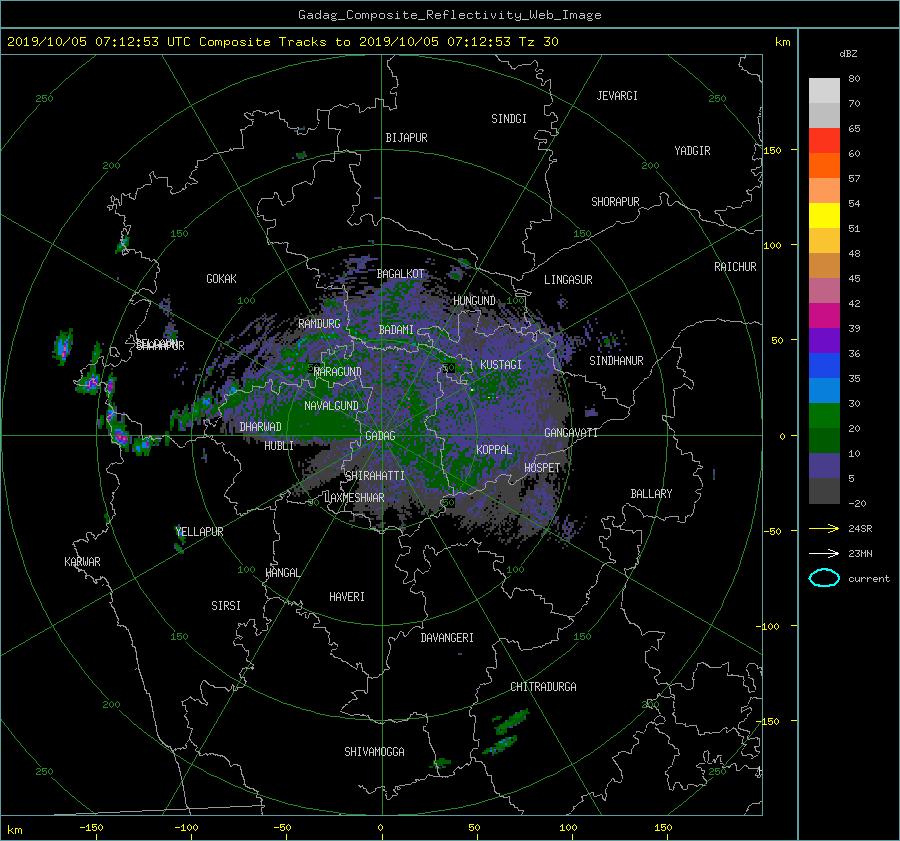Click the DAVANGERI city label
The height and width of the screenshot is (841, 900).
[x=447, y=638]
